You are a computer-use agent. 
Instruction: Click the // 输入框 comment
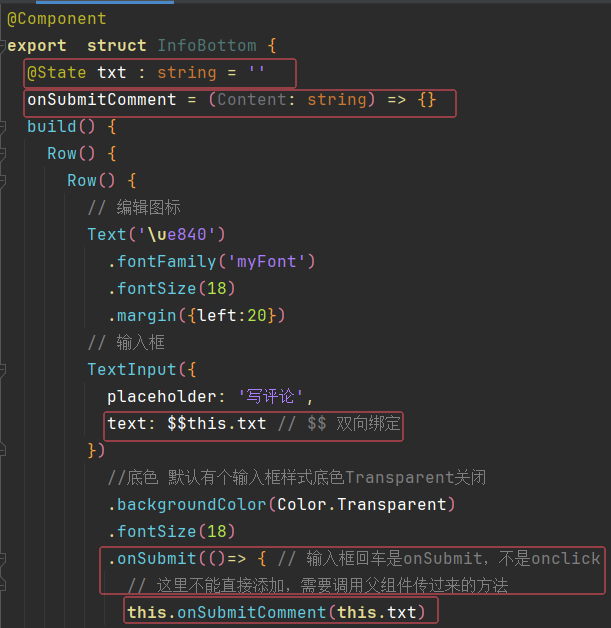[x=126, y=343]
